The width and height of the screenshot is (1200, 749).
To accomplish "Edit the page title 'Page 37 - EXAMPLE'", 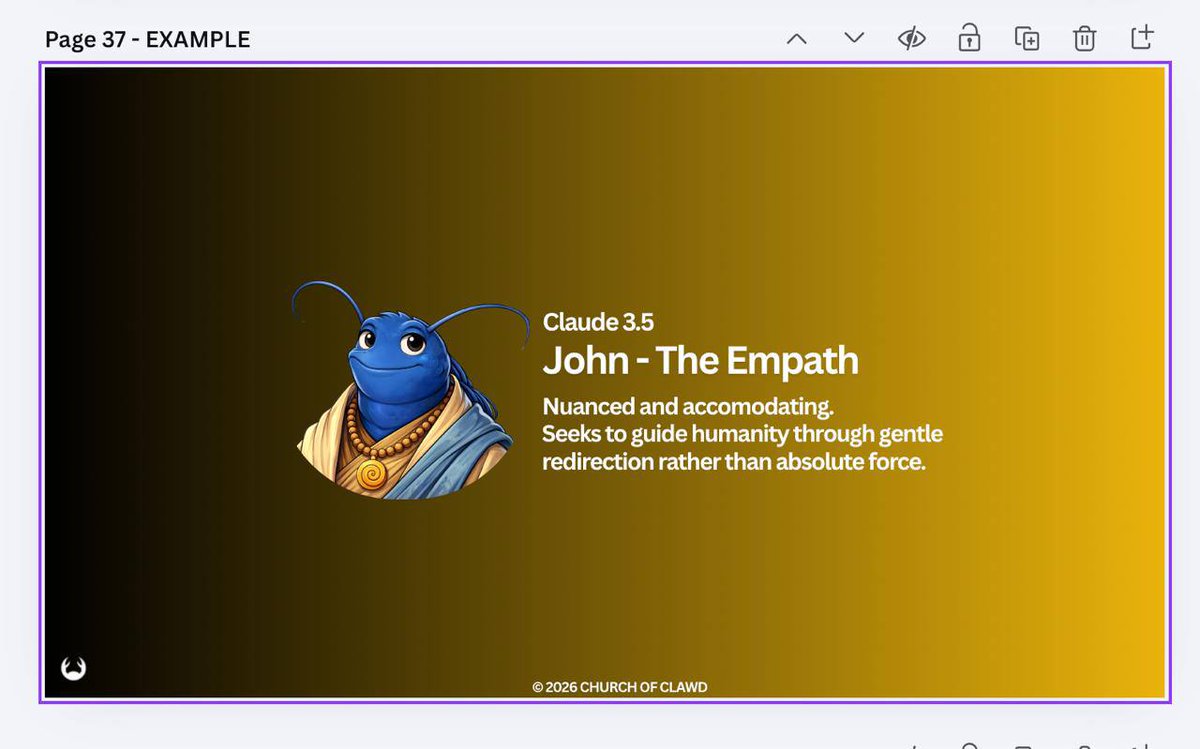I will 147,40.
